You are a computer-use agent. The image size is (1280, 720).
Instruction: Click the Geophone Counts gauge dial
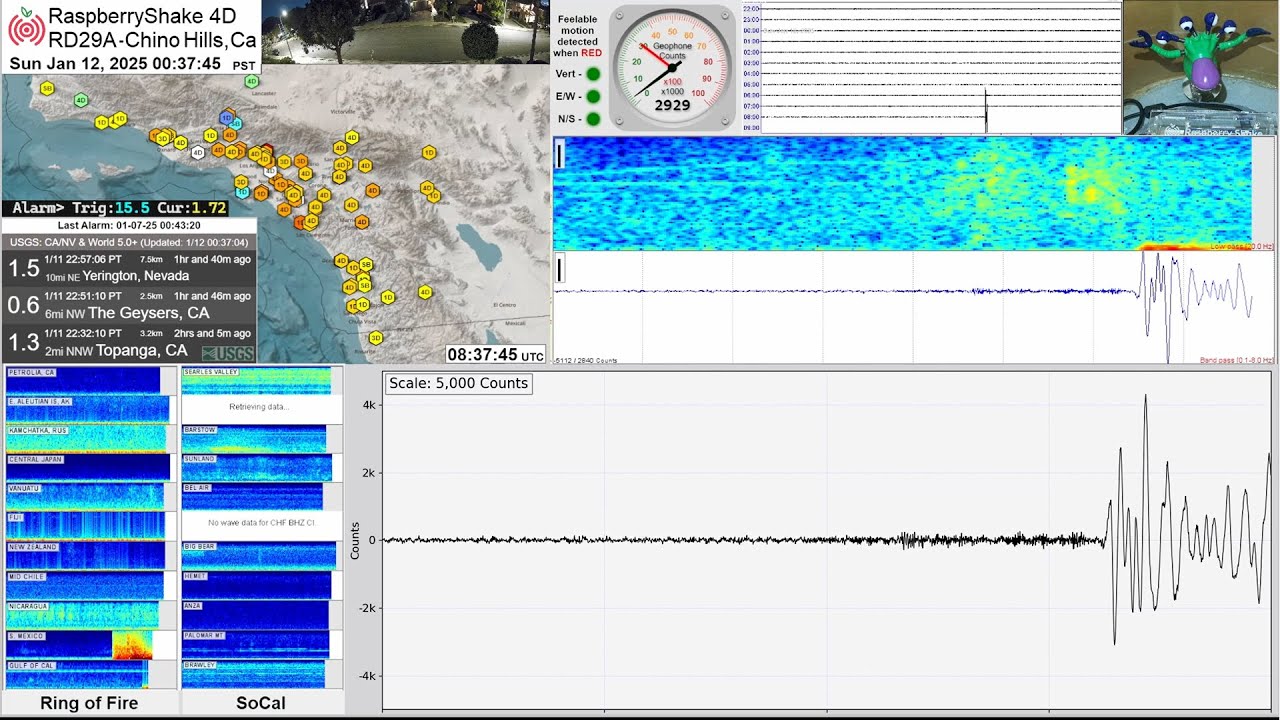672,68
